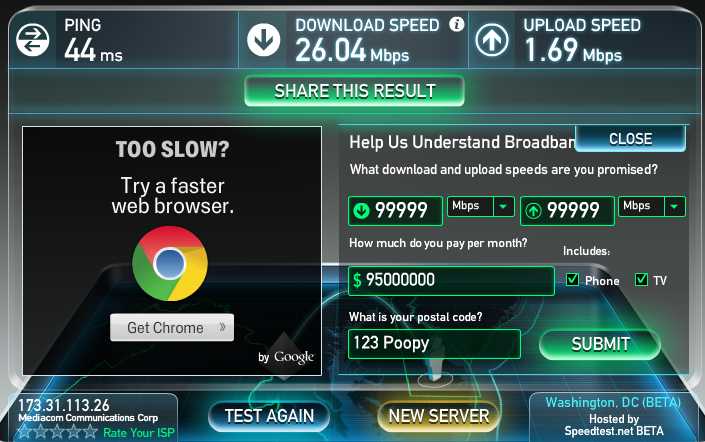Close the broadband survey panel
This screenshot has width=705, height=442.
pos(630,139)
